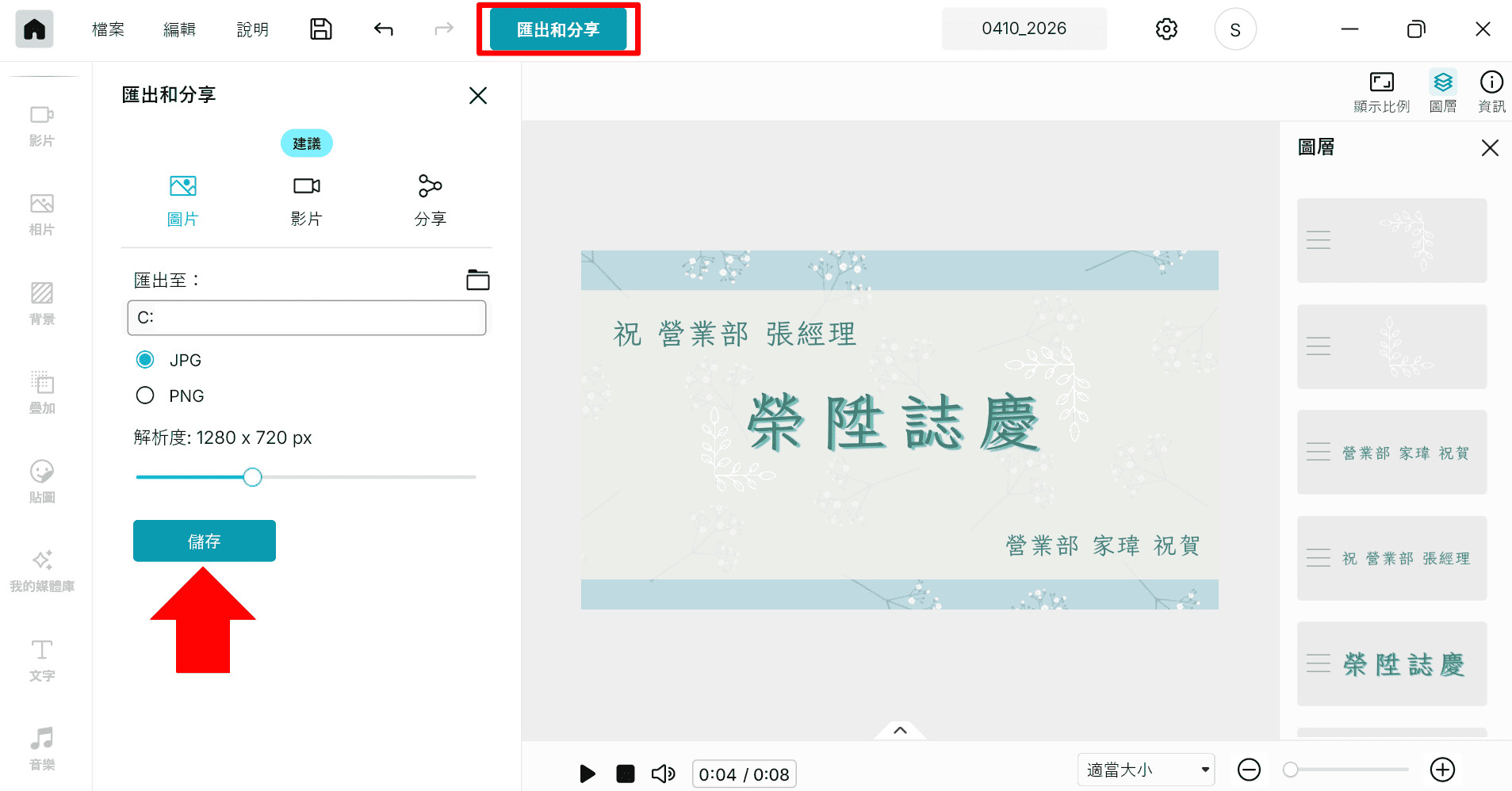Open the 適當大小 zoom level dropdown

(1145, 769)
